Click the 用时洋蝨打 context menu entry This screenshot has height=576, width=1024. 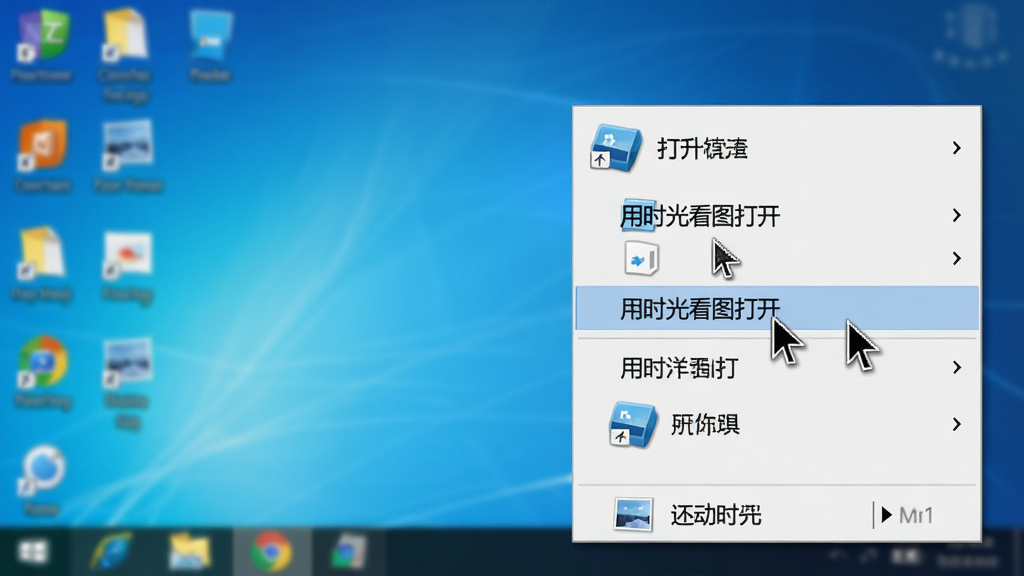(x=776, y=368)
